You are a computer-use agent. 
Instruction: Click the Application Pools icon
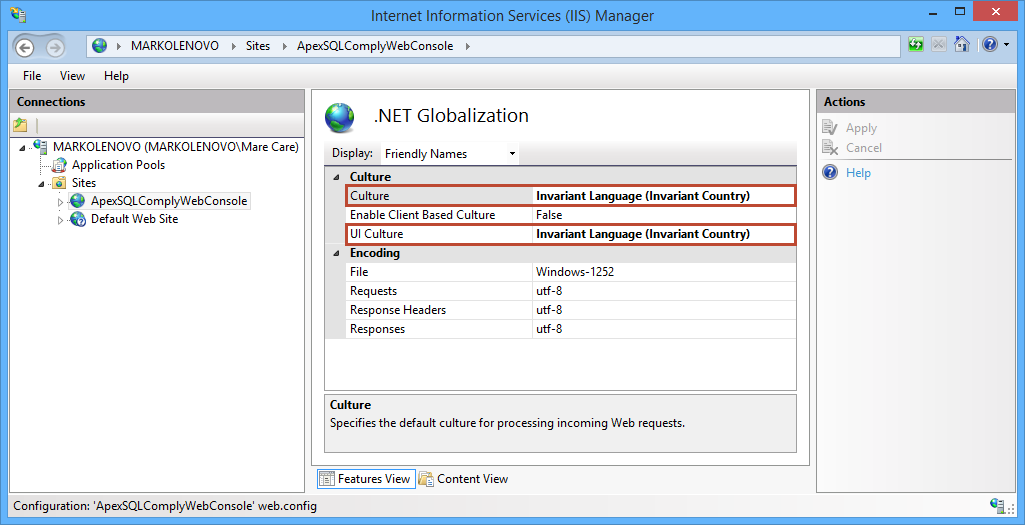[x=59, y=165]
